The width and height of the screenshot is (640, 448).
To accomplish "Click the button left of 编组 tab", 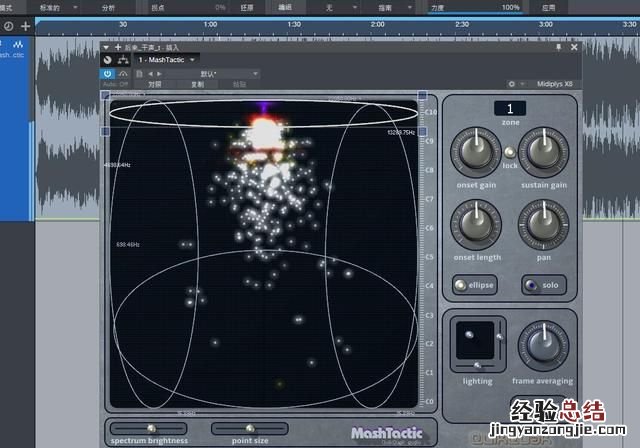I will [247, 7].
